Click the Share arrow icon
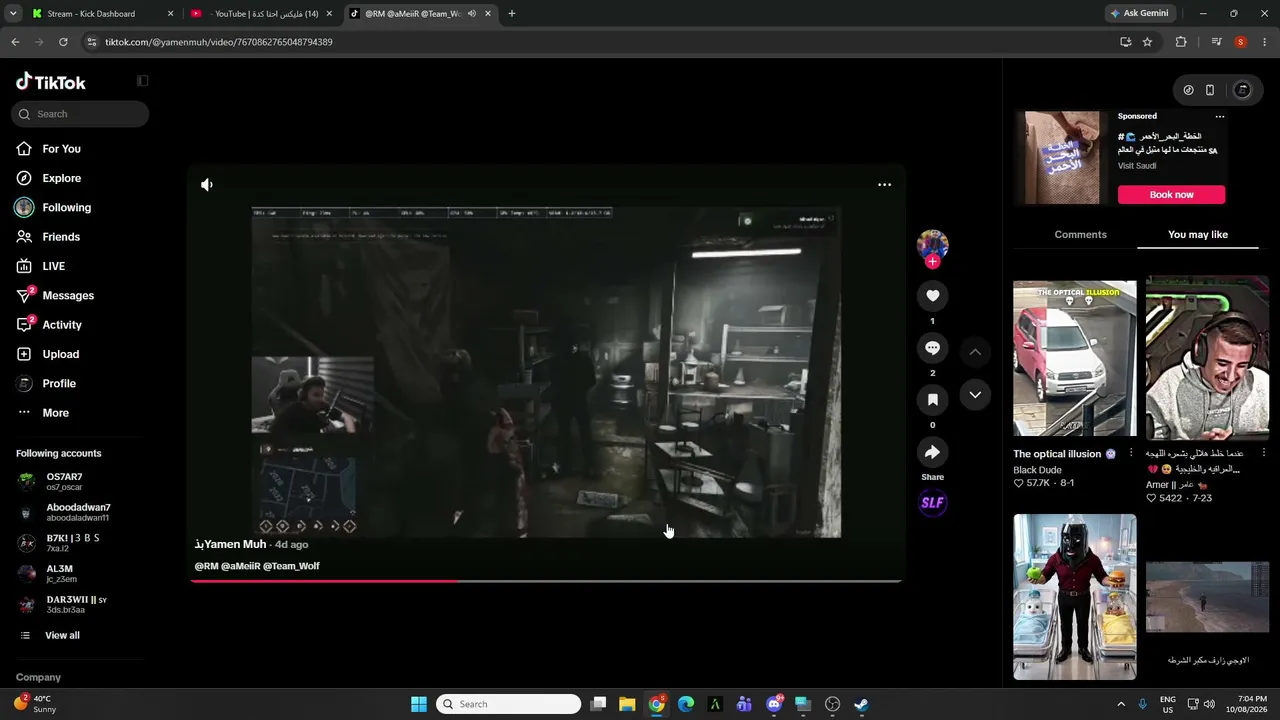1280x720 pixels. [932, 453]
